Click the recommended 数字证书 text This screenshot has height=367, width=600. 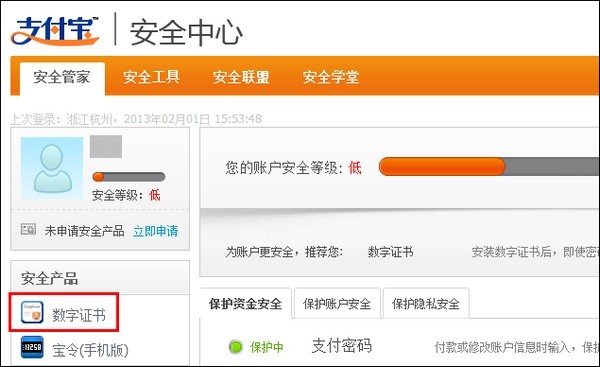point(390,252)
